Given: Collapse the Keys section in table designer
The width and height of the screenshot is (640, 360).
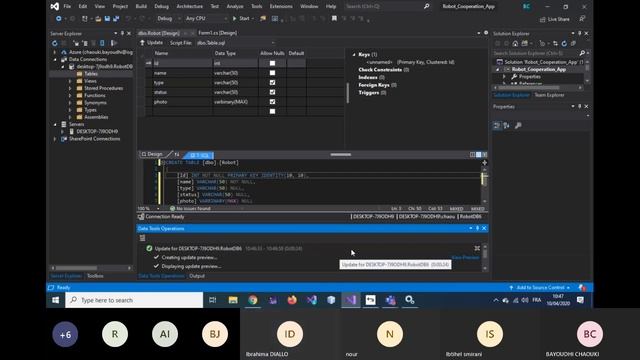Looking at the screenshot, I should click(354, 55).
